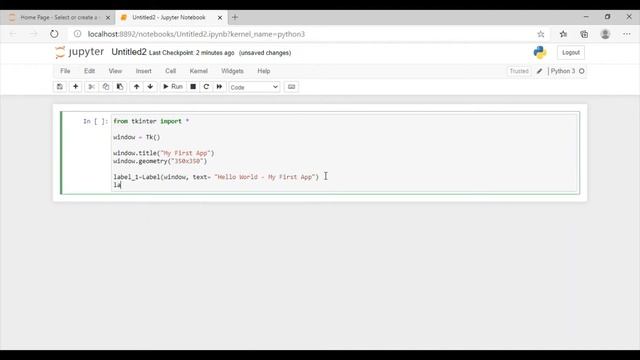Move selected cell up arrow
This screenshot has width=640, height=360.
click(x=136, y=87)
